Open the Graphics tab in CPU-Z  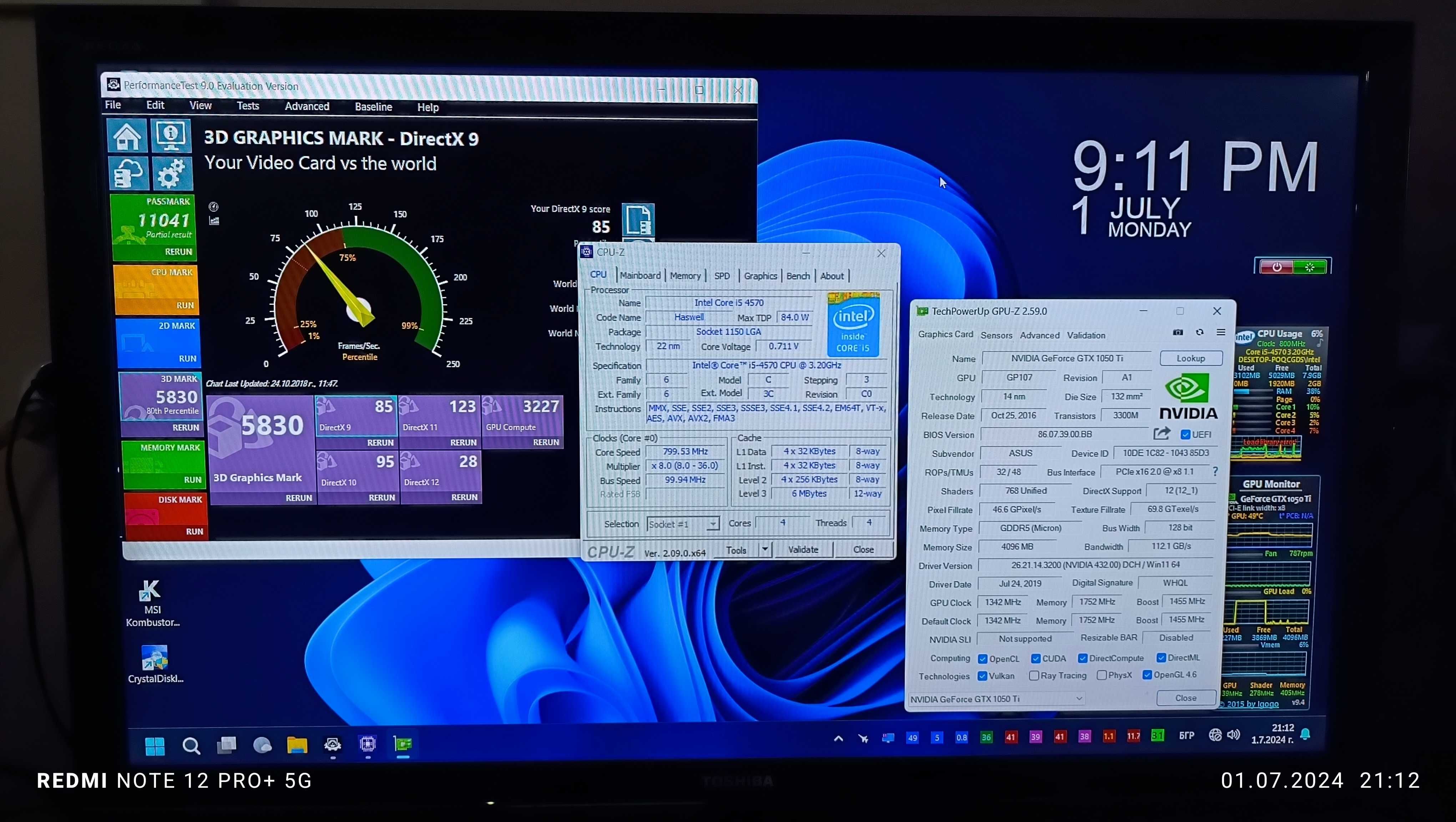click(x=760, y=276)
